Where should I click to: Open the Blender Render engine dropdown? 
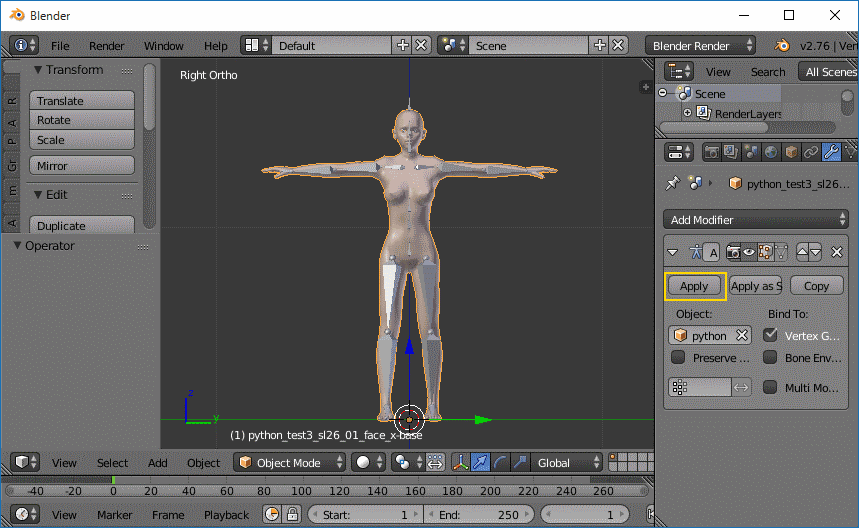(702, 46)
